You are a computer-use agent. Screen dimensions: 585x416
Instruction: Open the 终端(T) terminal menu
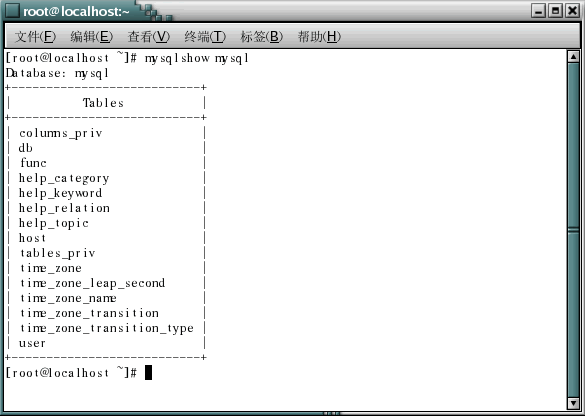pos(205,37)
